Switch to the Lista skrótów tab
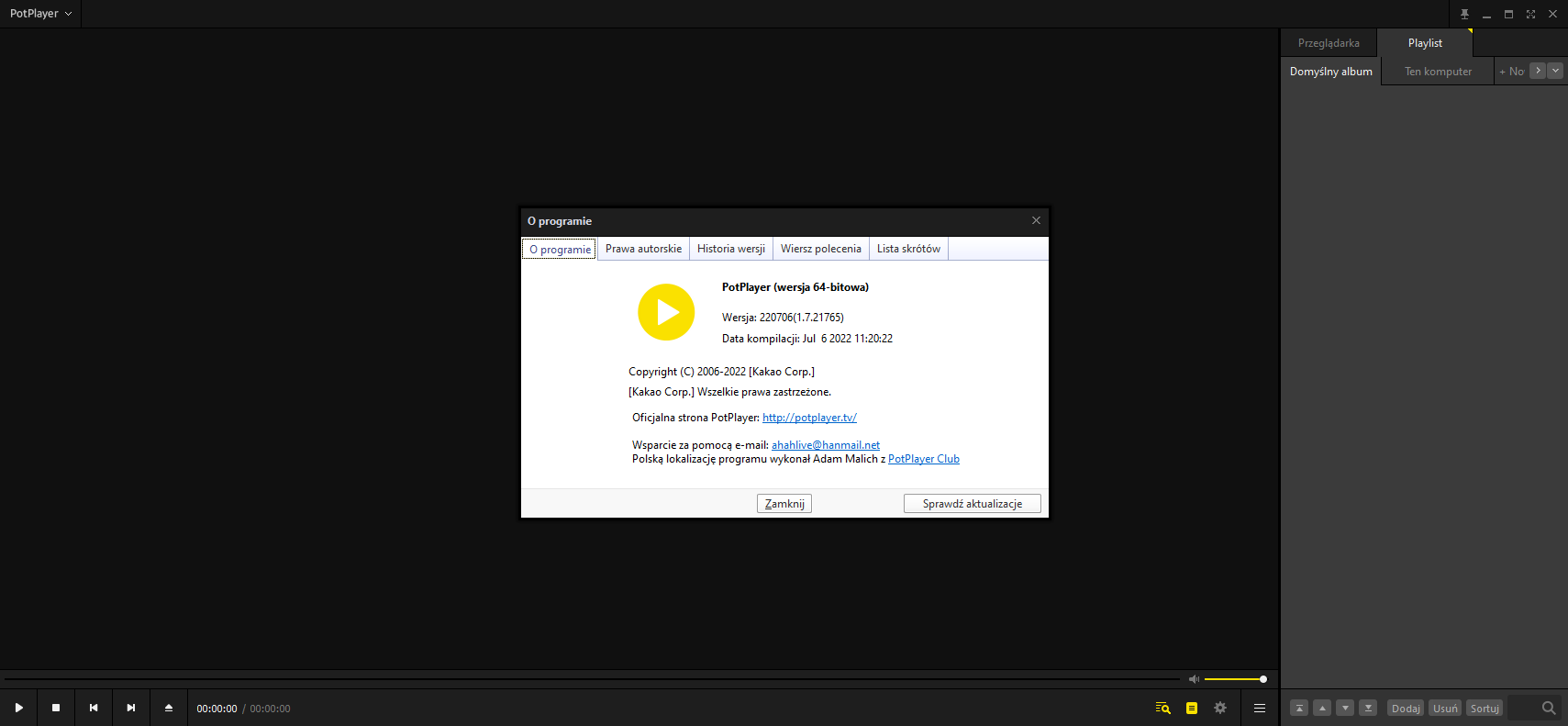 (908, 249)
